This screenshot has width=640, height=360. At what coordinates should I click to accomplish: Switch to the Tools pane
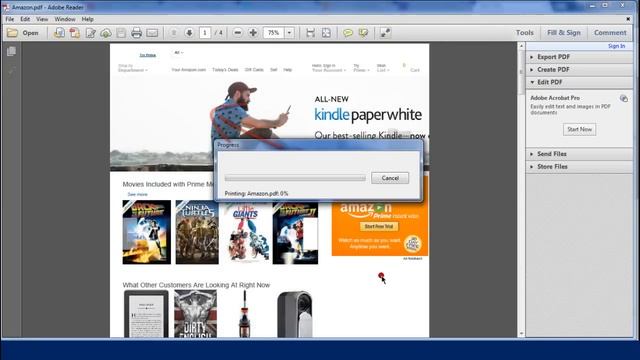(524, 33)
